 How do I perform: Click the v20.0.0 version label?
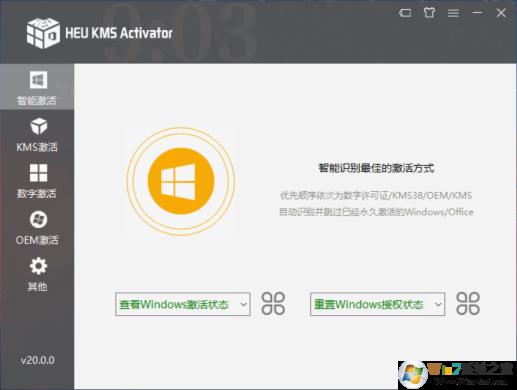(x=37, y=360)
